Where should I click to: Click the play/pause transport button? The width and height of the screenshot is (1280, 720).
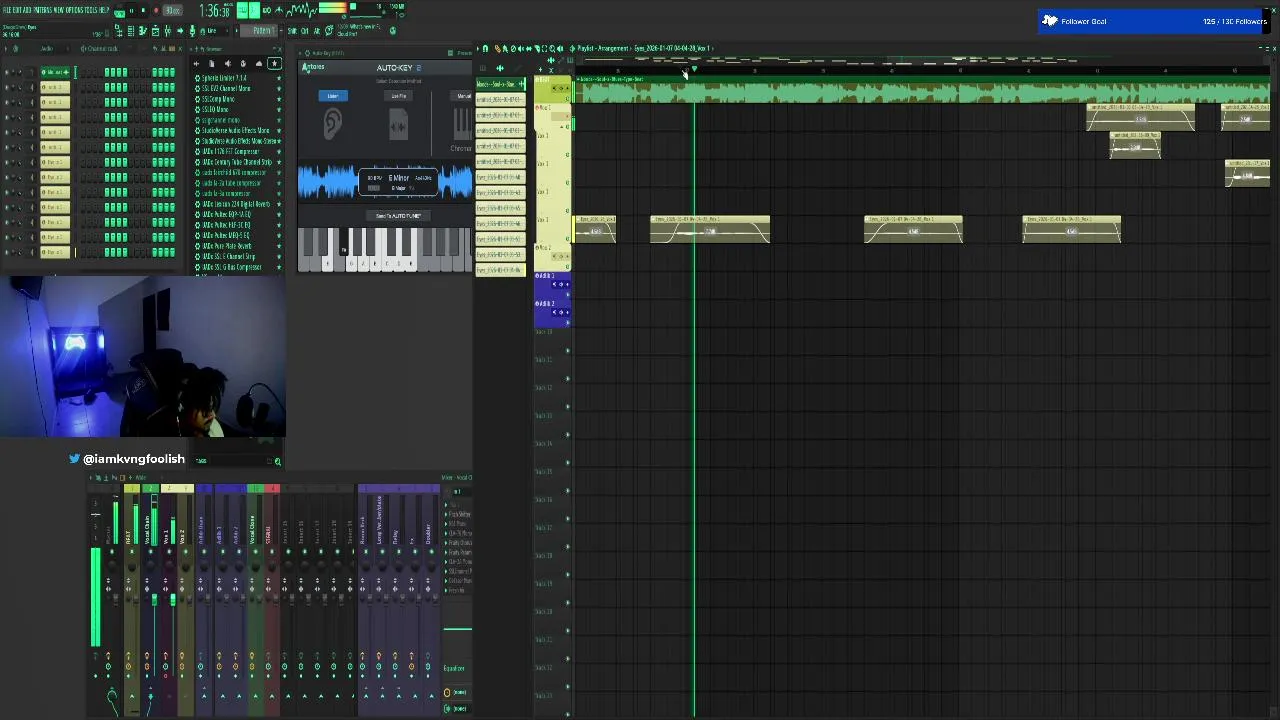click(131, 10)
